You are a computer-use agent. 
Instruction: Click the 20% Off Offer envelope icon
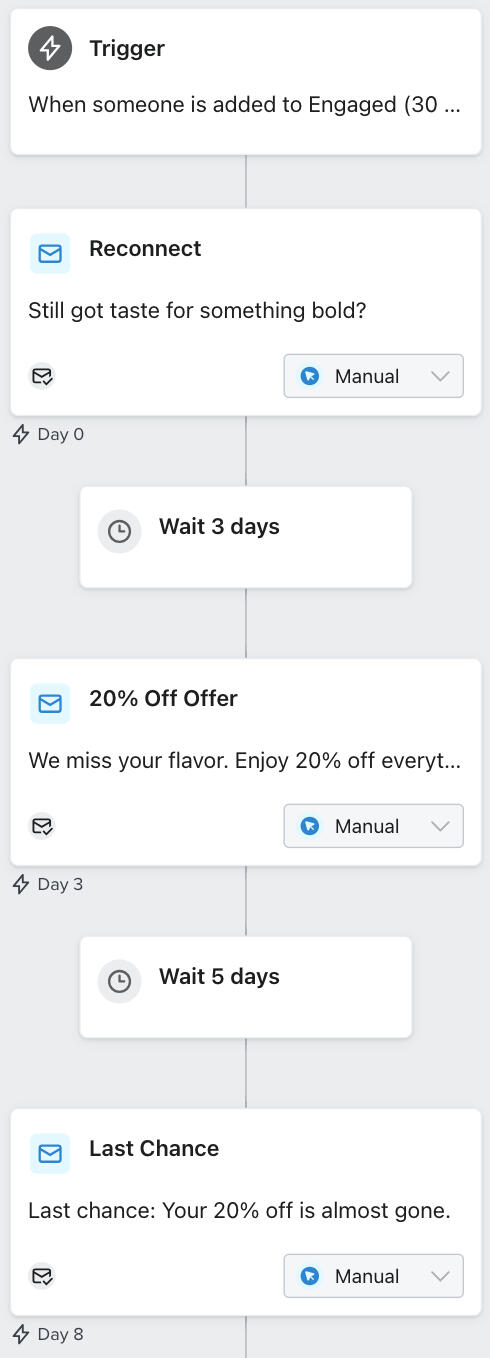50,703
